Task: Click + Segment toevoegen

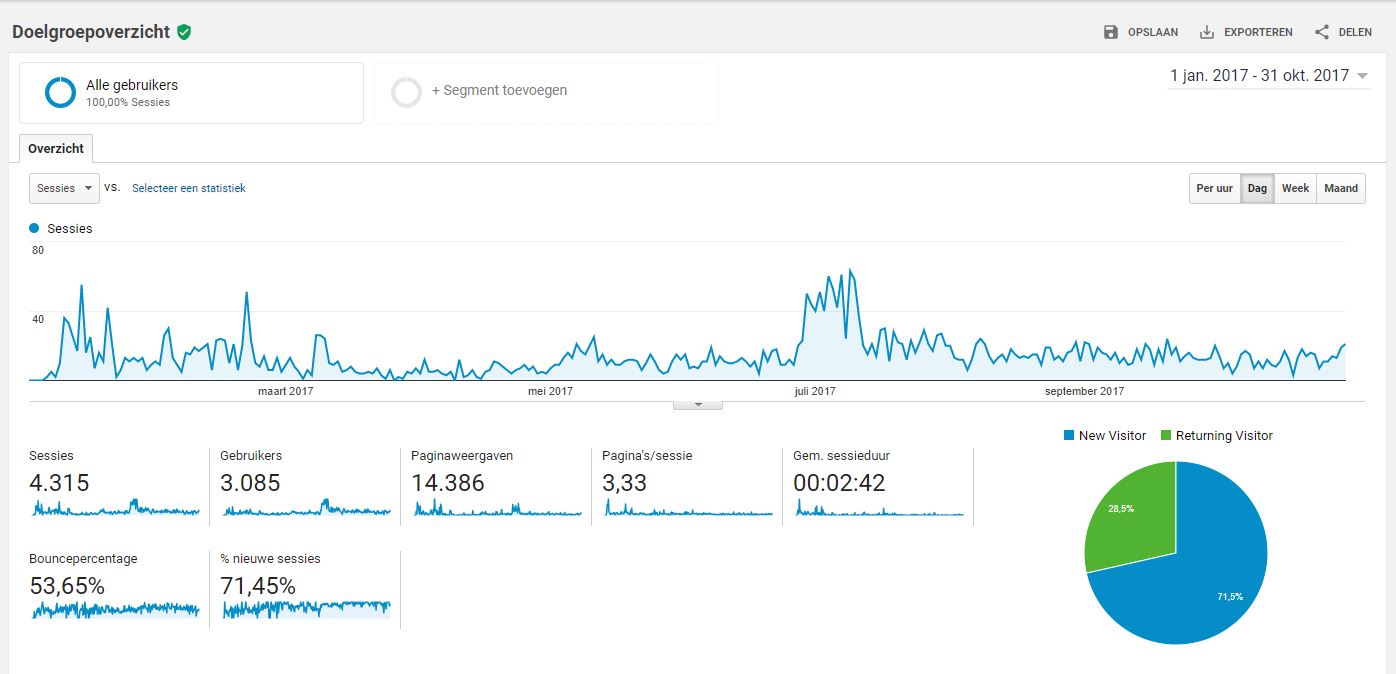Action: (499, 90)
